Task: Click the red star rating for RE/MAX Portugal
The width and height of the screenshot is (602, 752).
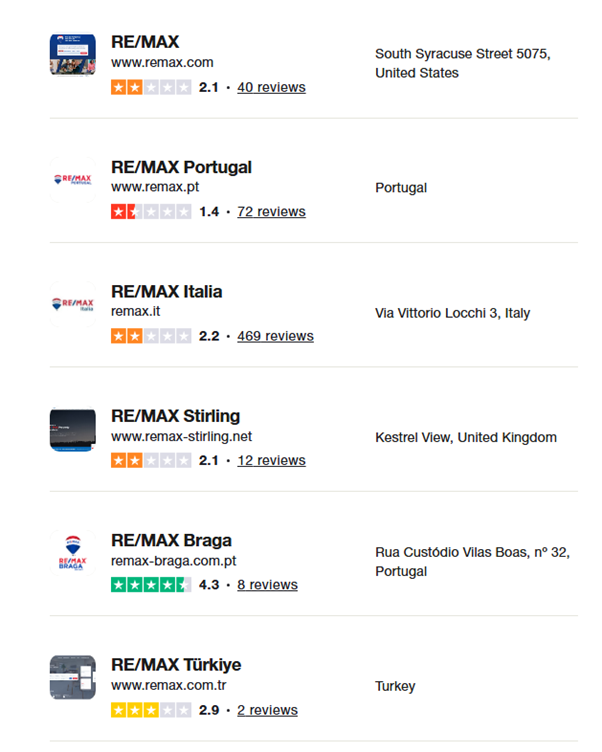Action: click(151, 212)
